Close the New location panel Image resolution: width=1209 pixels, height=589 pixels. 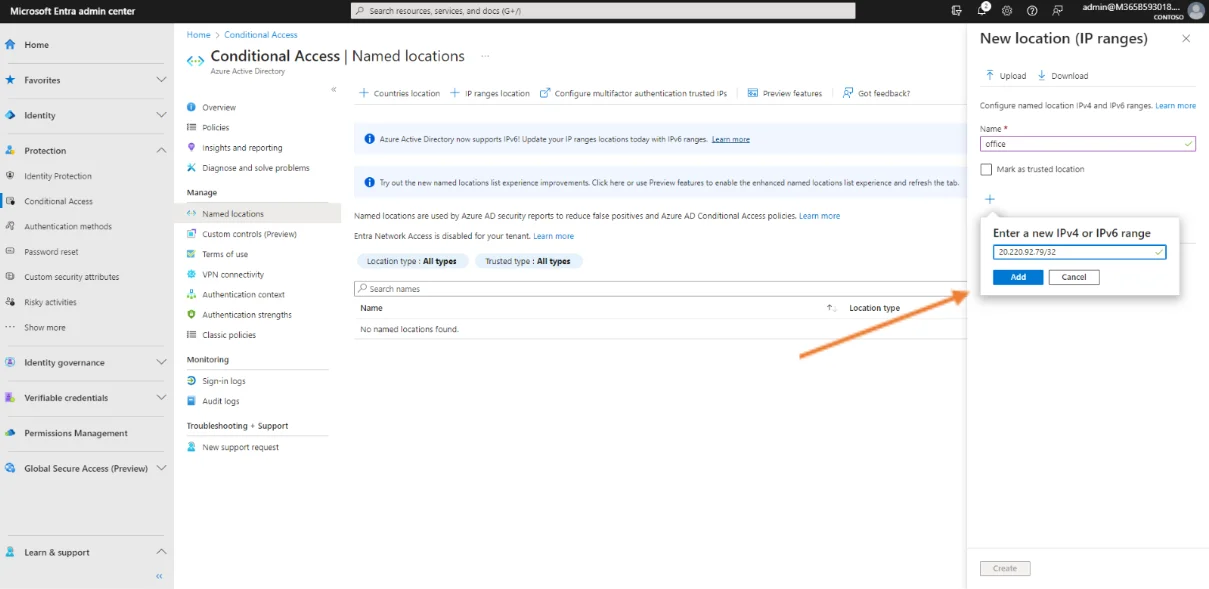click(1186, 39)
